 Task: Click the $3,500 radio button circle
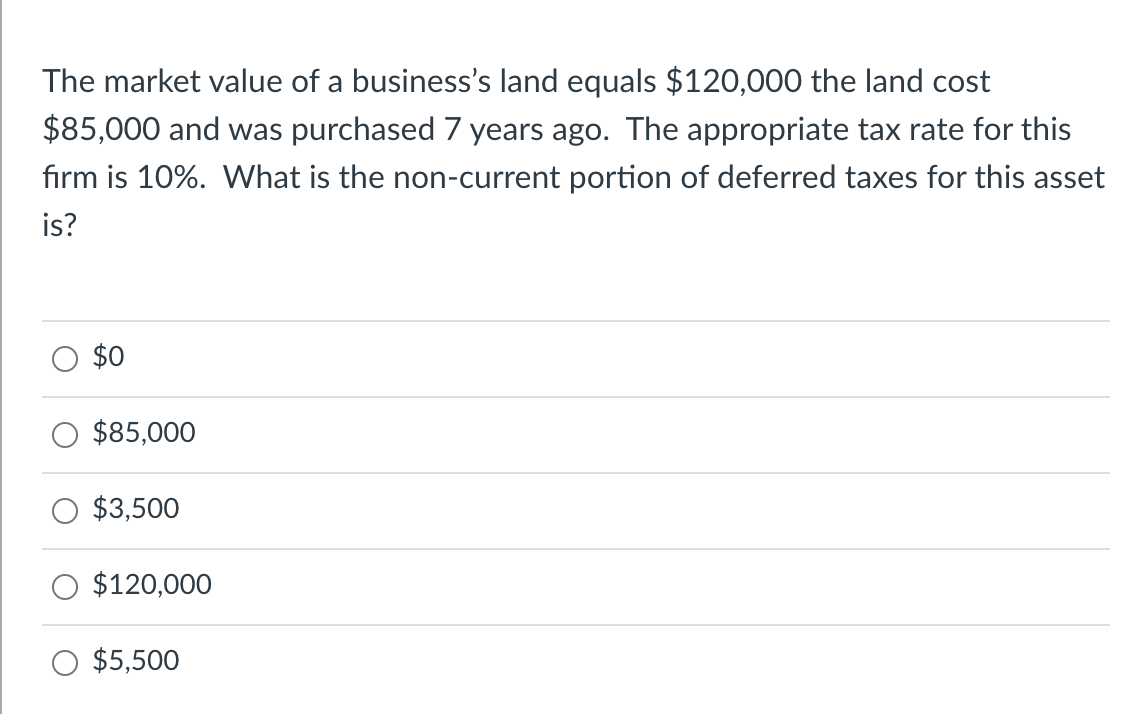coord(65,510)
